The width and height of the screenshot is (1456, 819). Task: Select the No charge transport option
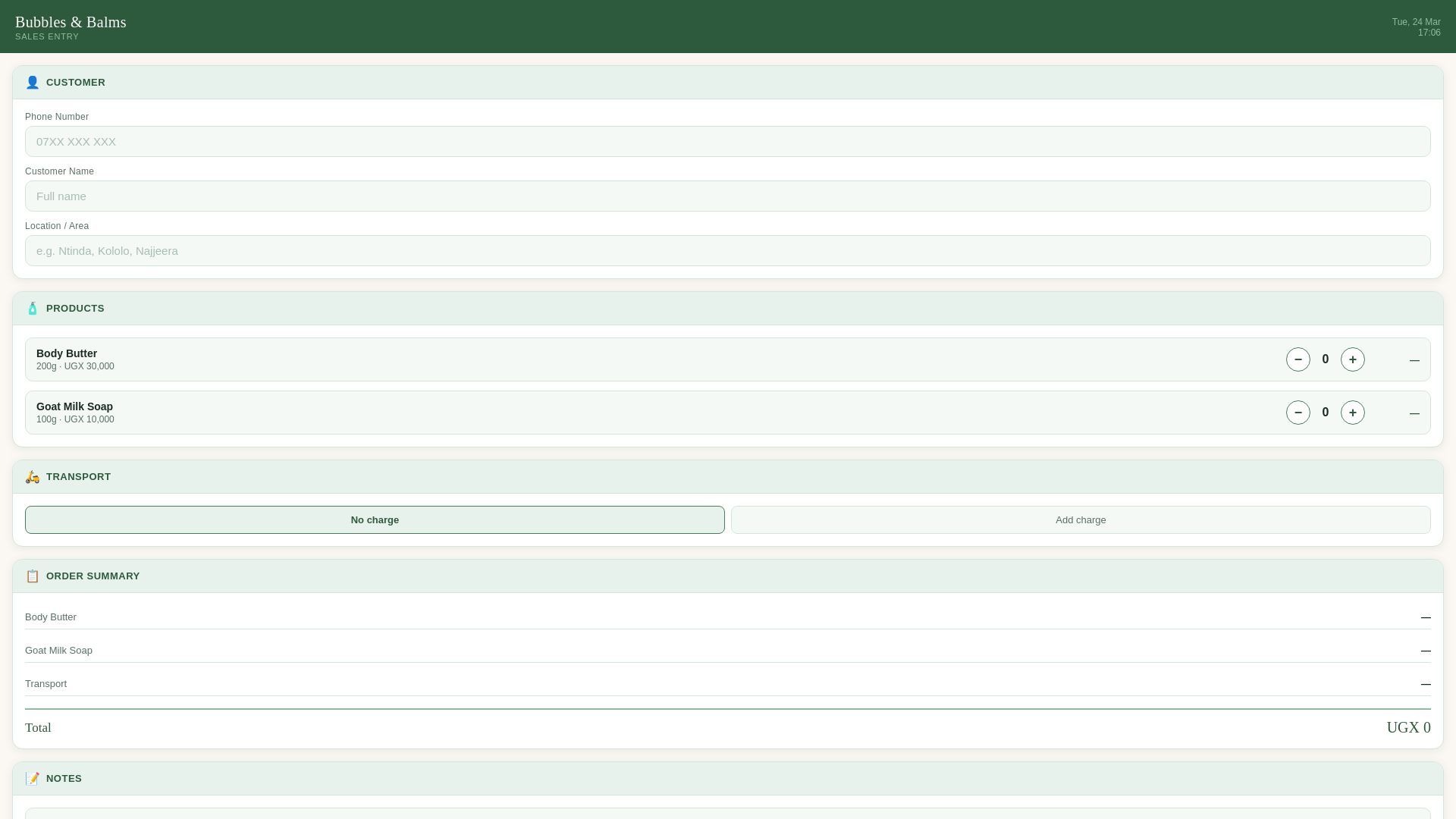375,520
